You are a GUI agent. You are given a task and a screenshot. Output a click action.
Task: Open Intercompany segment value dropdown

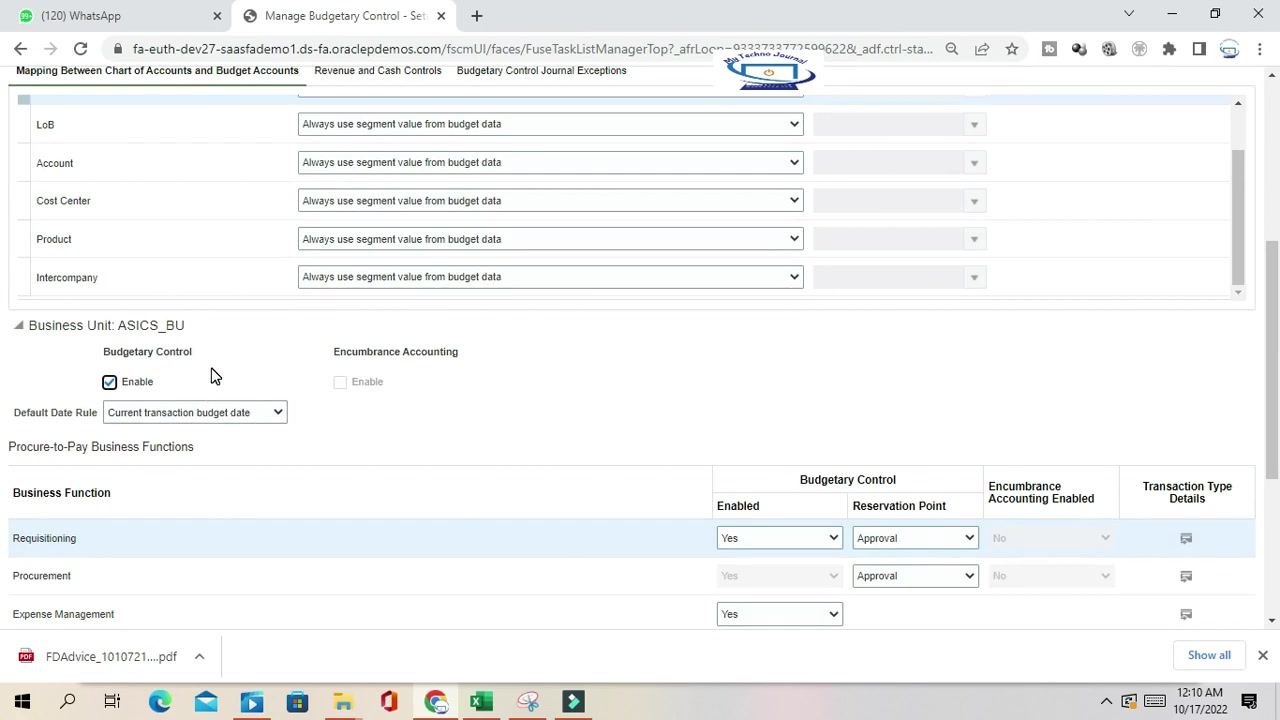coord(550,277)
